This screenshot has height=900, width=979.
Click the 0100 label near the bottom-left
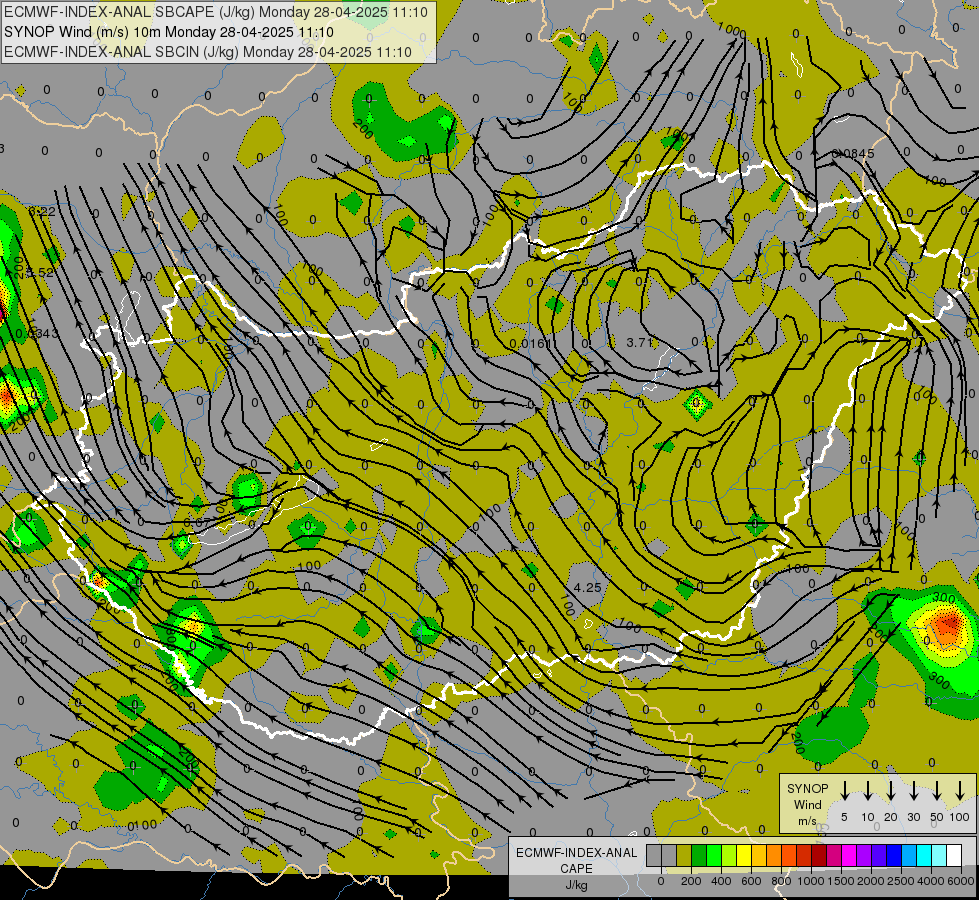[142, 825]
